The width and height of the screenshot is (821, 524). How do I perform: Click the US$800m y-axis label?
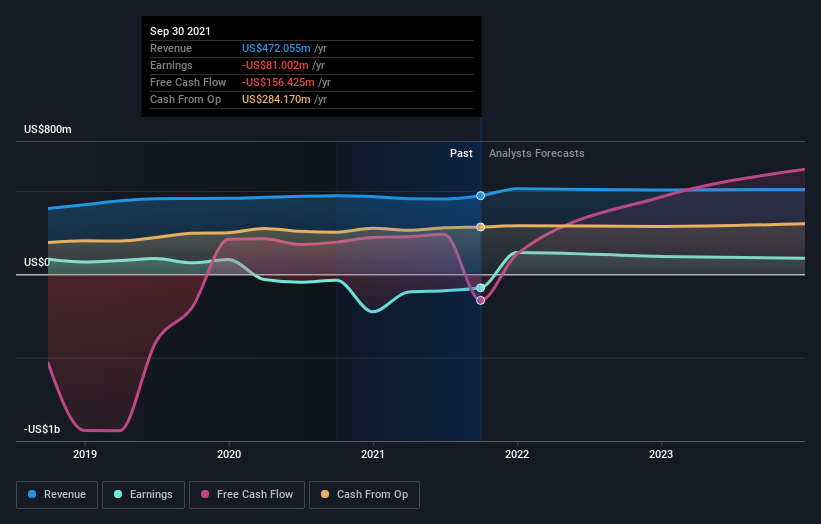click(48, 129)
